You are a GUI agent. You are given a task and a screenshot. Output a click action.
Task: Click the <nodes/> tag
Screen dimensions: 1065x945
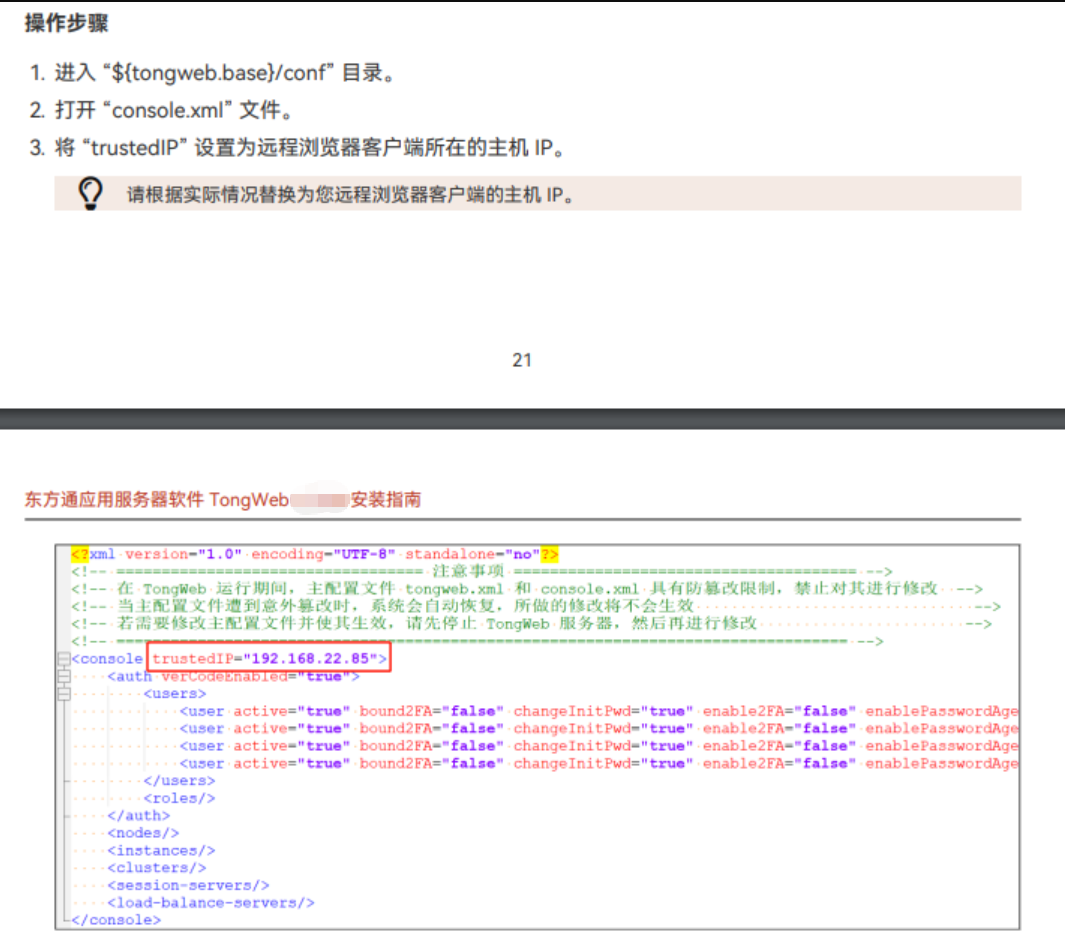(143, 833)
